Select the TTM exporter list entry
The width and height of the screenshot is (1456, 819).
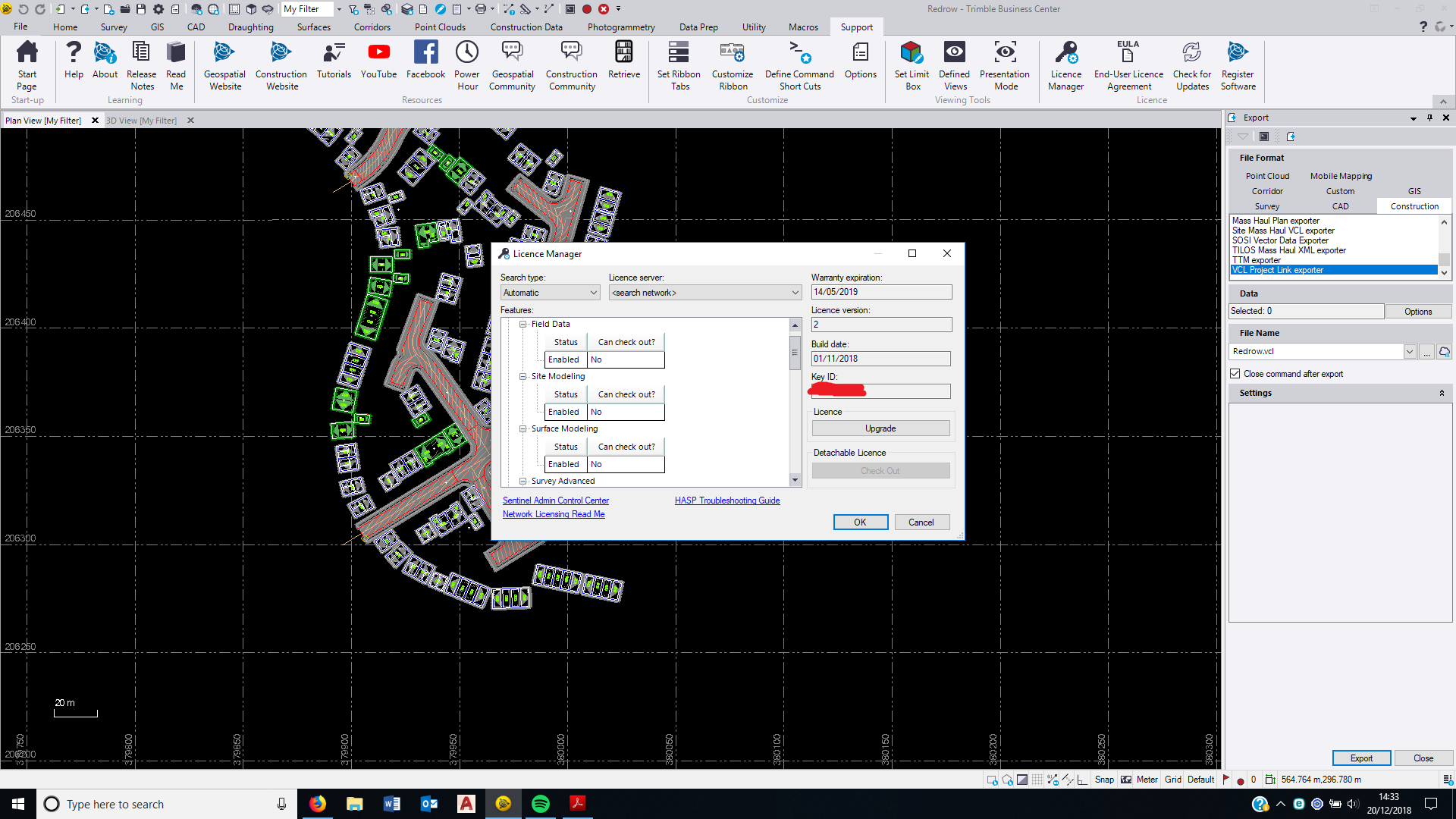[x=1256, y=260]
